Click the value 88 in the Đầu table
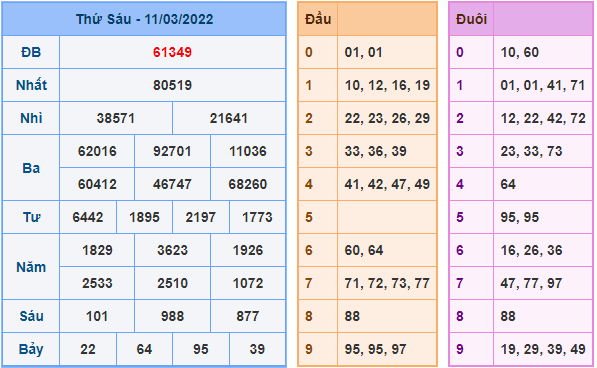597x368 pixels. 352,316
